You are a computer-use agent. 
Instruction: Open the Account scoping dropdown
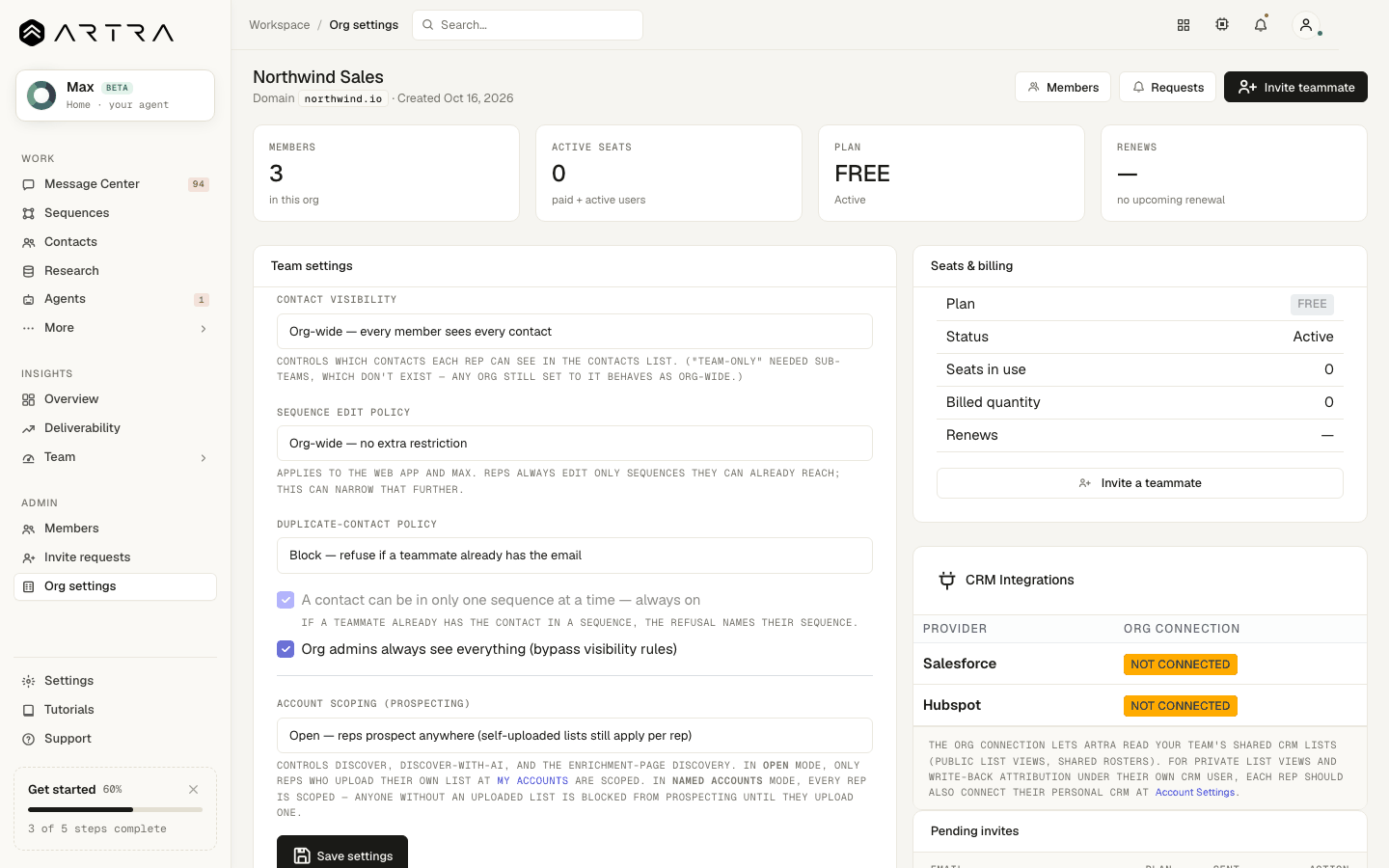[575, 735]
